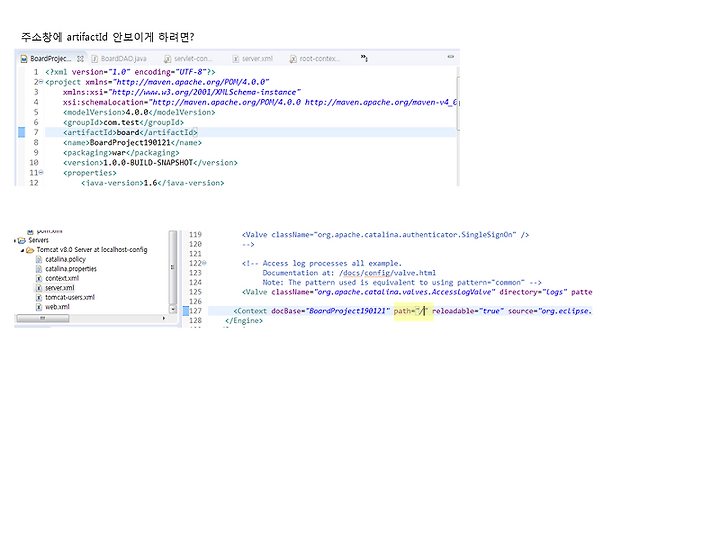720x540 pixels.
Task: Select catalina.properties in the Servers tree
Action: click(71, 269)
